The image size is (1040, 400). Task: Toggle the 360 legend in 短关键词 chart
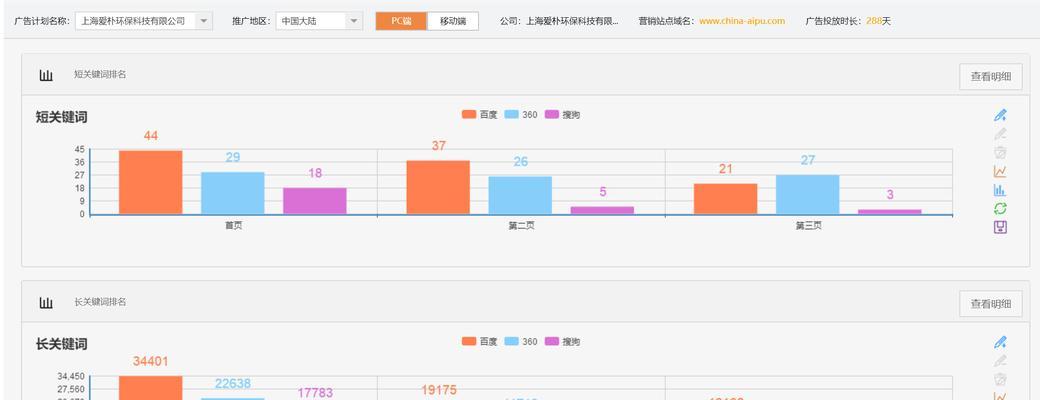(x=521, y=115)
